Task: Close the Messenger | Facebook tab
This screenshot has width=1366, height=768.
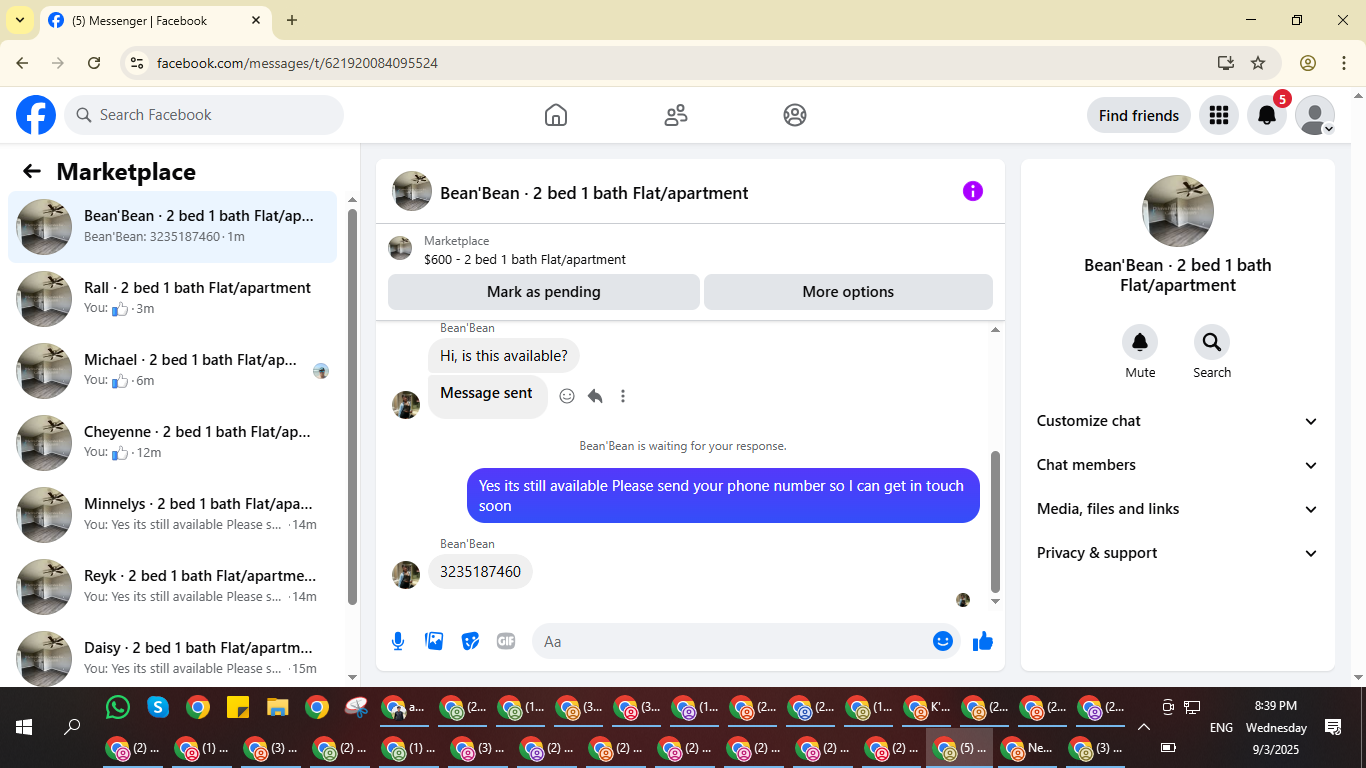Action: tap(256, 20)
